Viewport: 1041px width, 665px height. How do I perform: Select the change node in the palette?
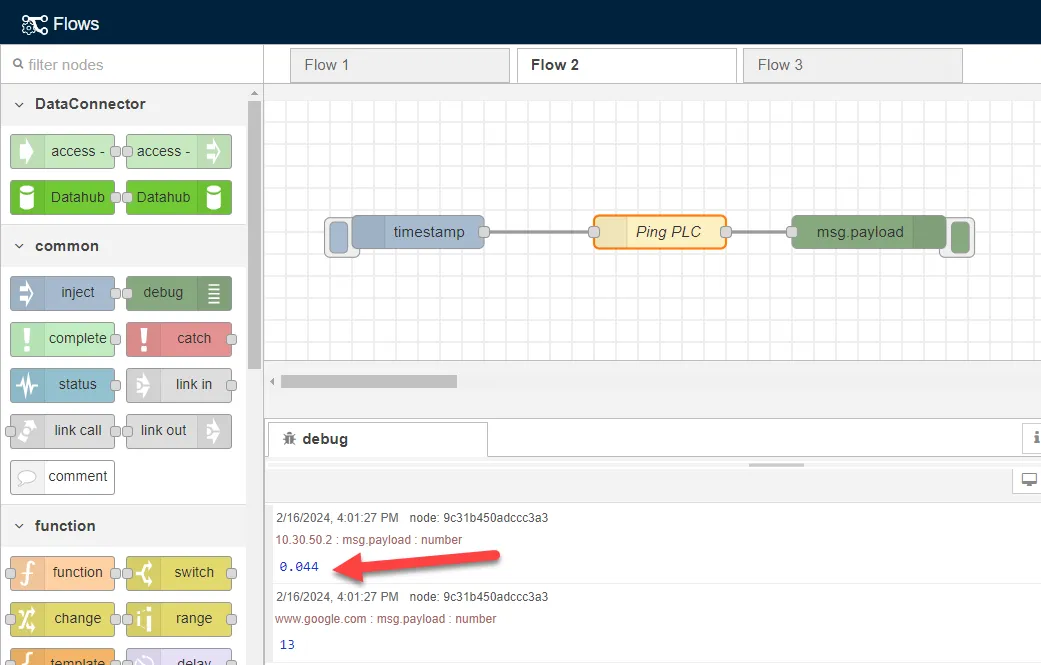pos(62,619)
